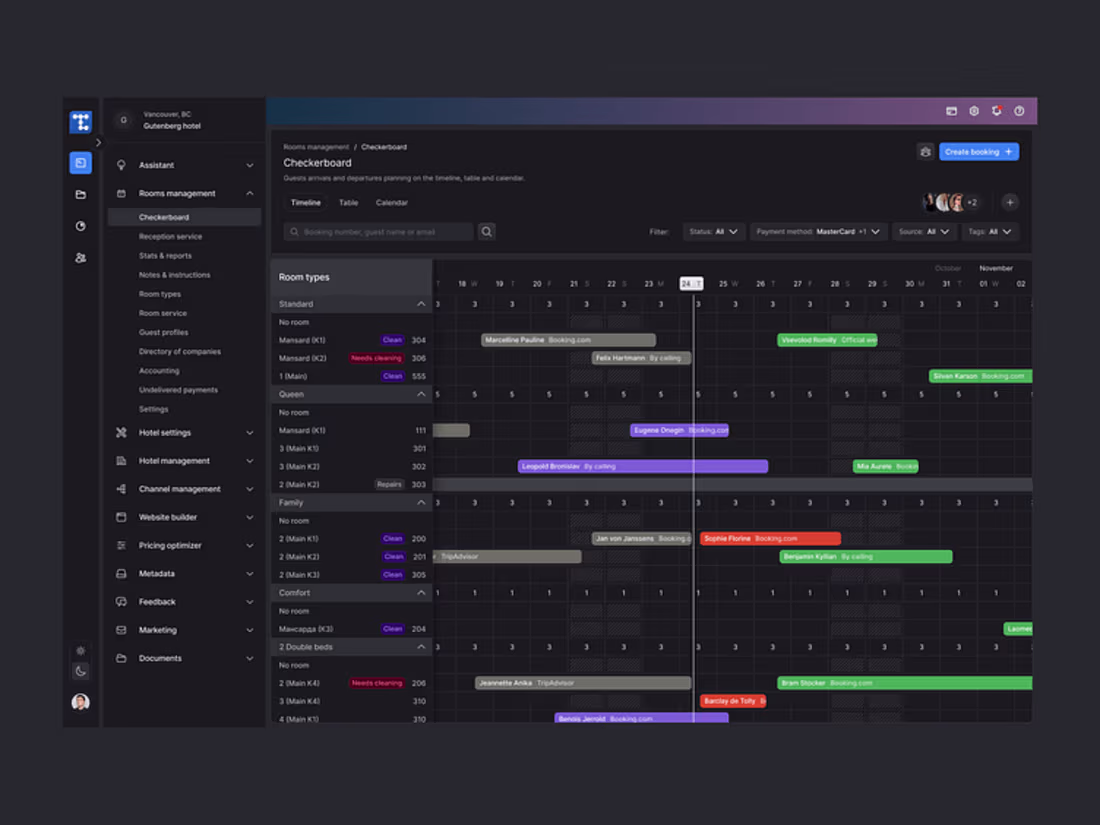Switch to the Calendar tab

click(x=391, y=202)
